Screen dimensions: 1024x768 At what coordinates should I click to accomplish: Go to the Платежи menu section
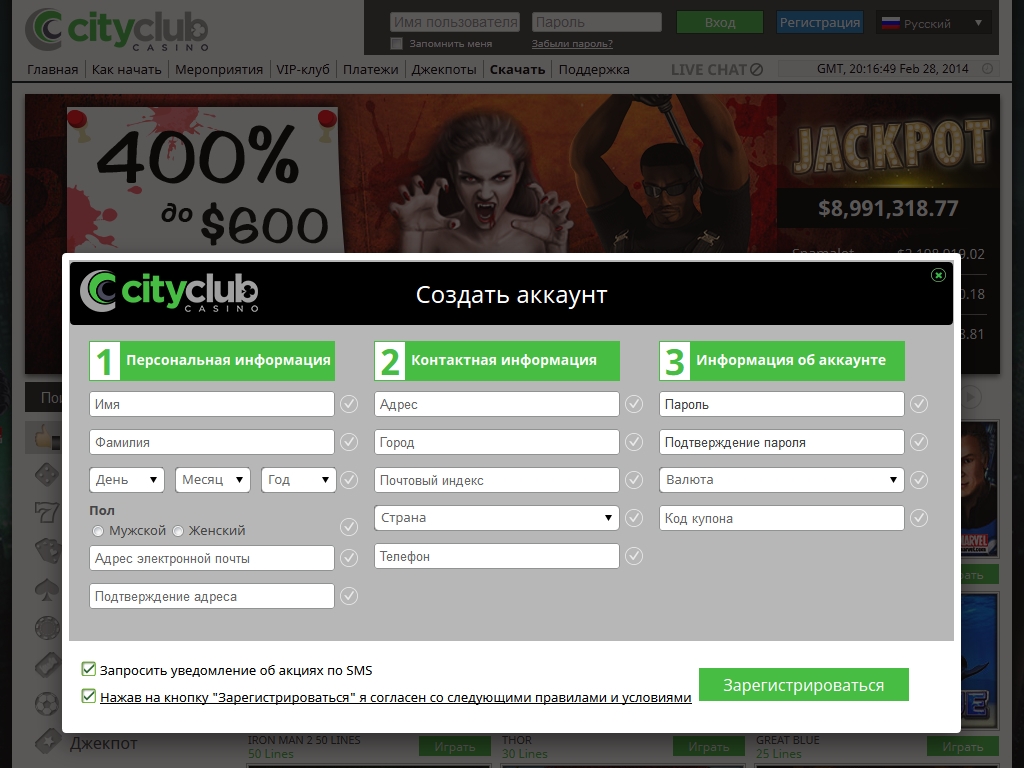pos(370,70)
